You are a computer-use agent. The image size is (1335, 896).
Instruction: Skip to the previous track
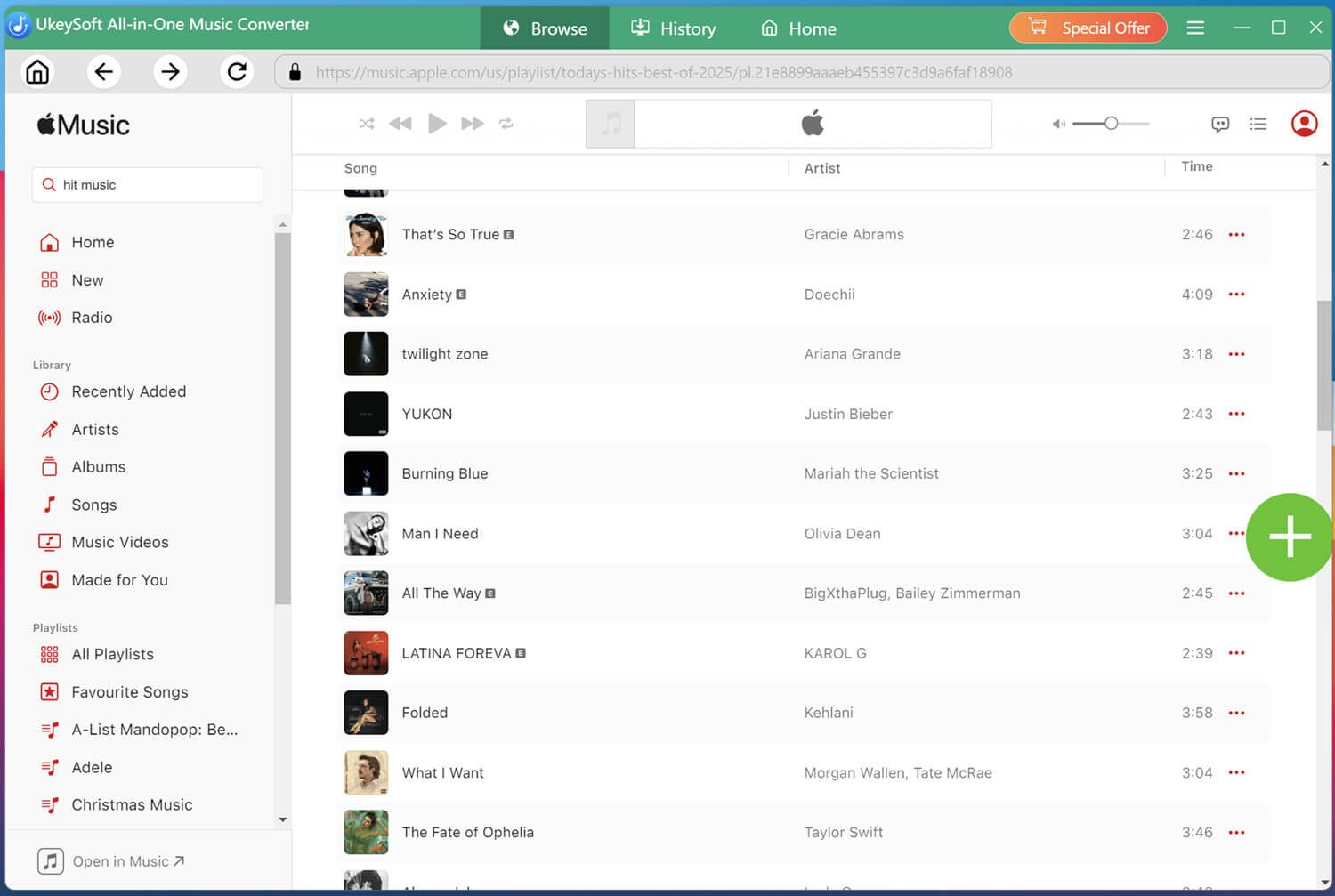(400, 124)
